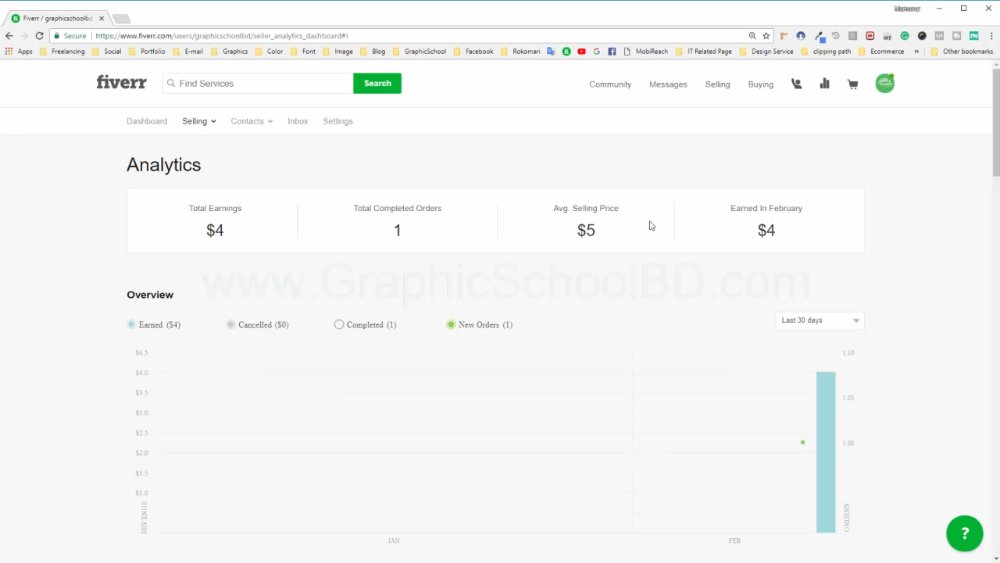Open the clipping path bookmark folder
Viewport: 1000px width, 563px height.
pyautogui.click(x=827, y=51)
